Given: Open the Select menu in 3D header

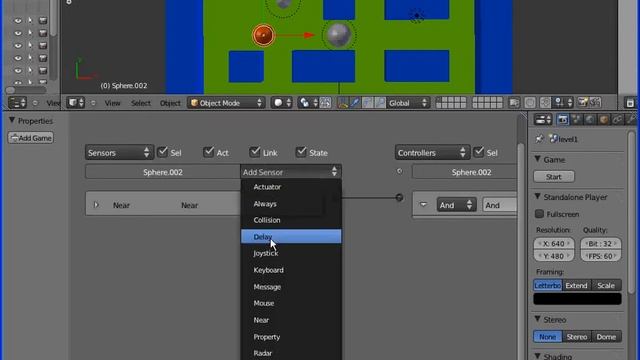Looking at the screenshot, I should pyautogui.click(x=141, y=103).
